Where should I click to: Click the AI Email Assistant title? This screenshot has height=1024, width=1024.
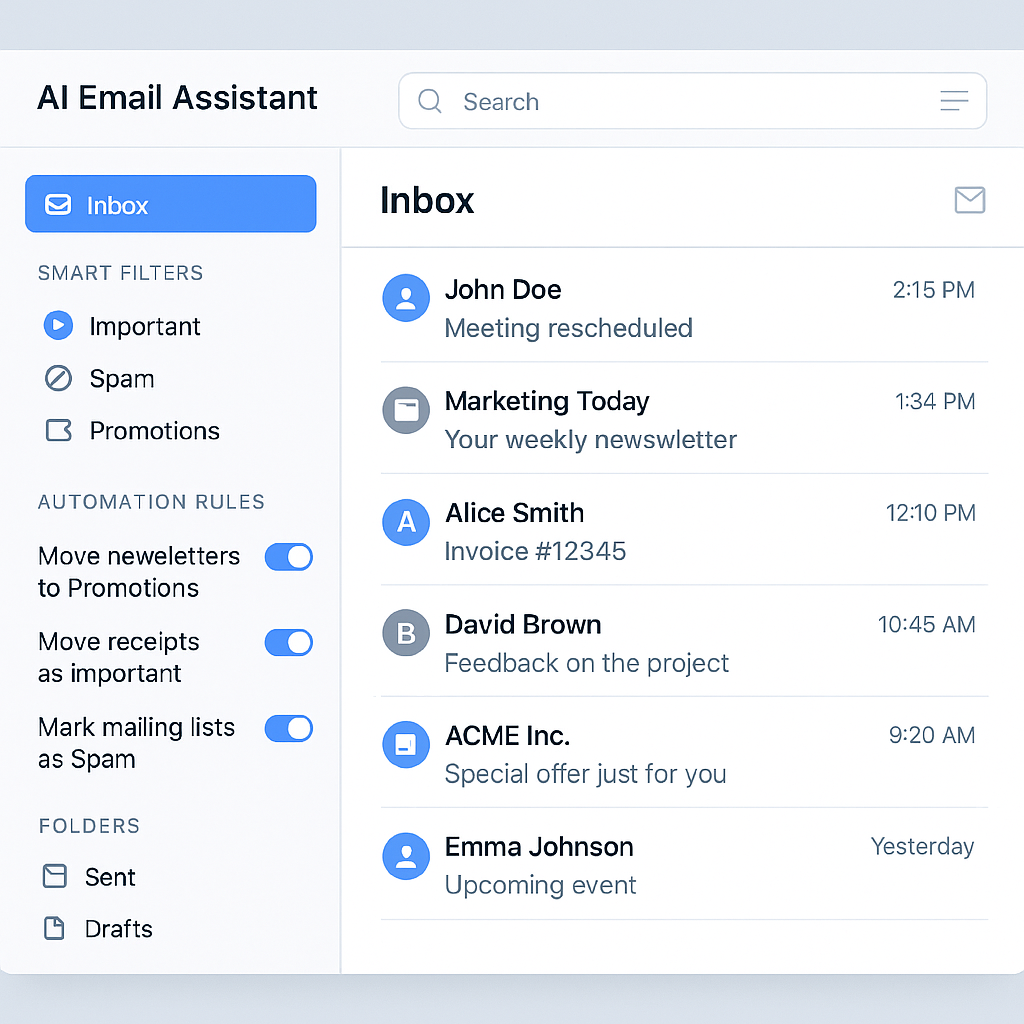[177, 98]
